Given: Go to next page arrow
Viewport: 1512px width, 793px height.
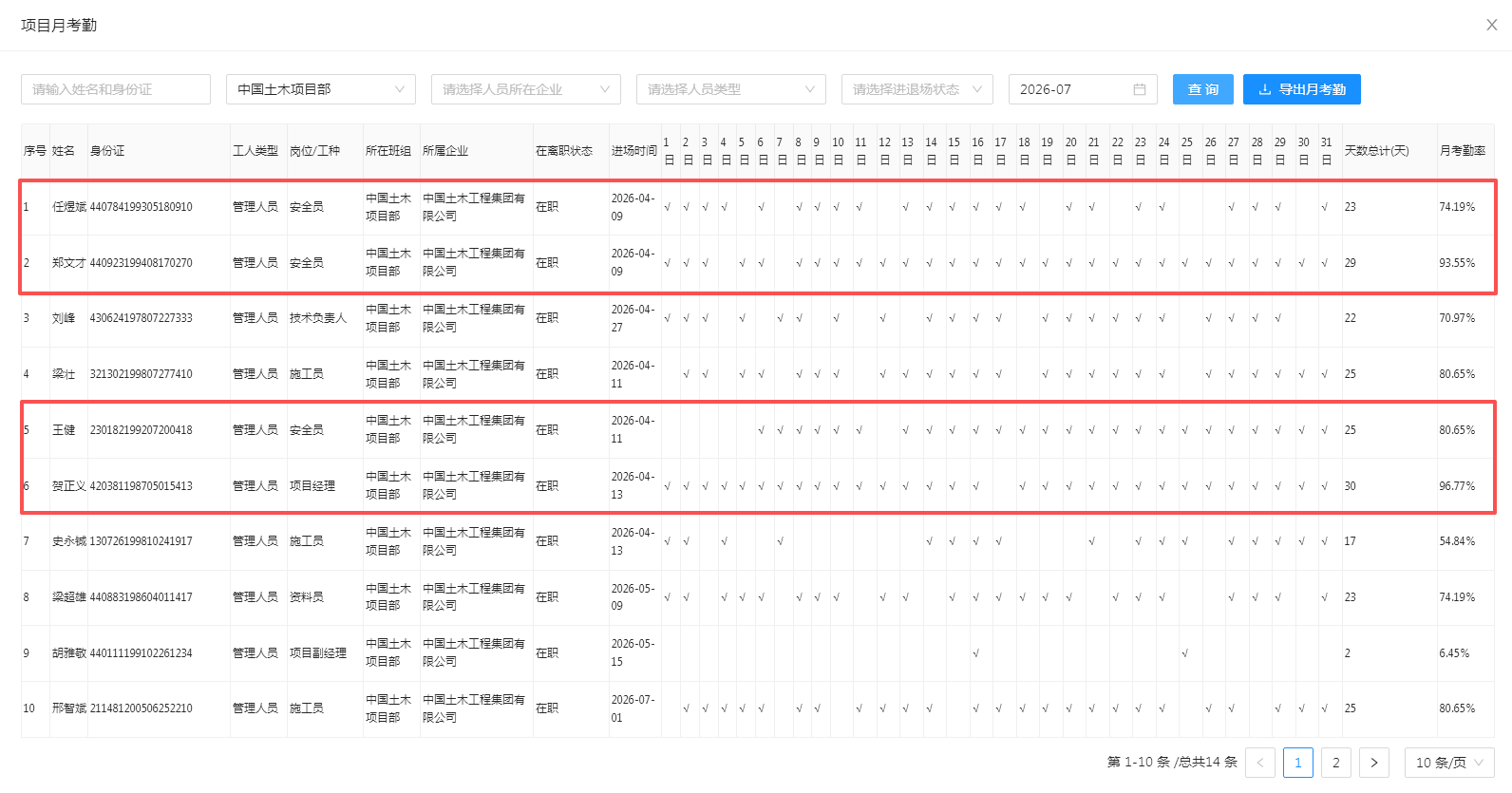Looking at the screenshot, I should [1374, 763].
